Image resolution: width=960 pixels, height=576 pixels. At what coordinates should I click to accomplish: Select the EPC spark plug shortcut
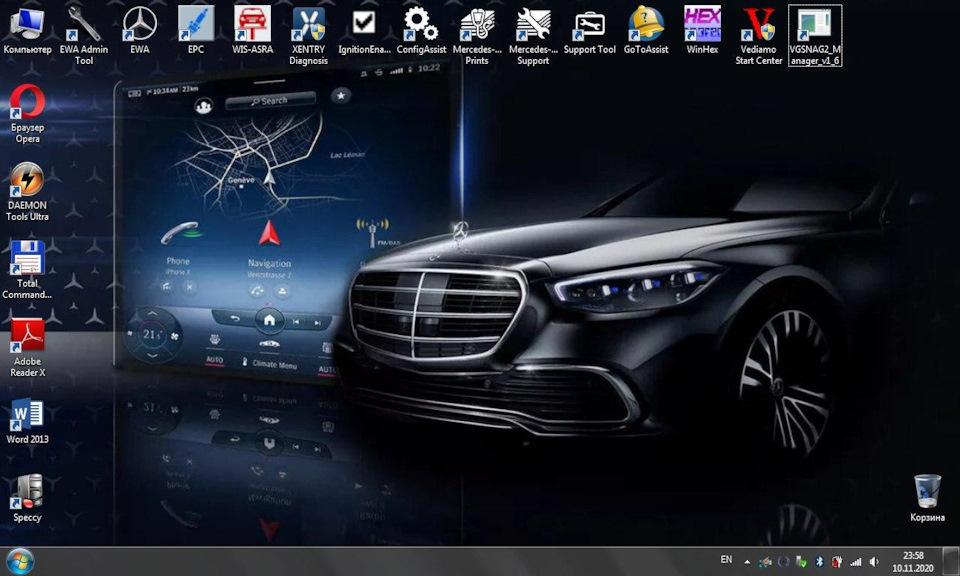point(196,31)
